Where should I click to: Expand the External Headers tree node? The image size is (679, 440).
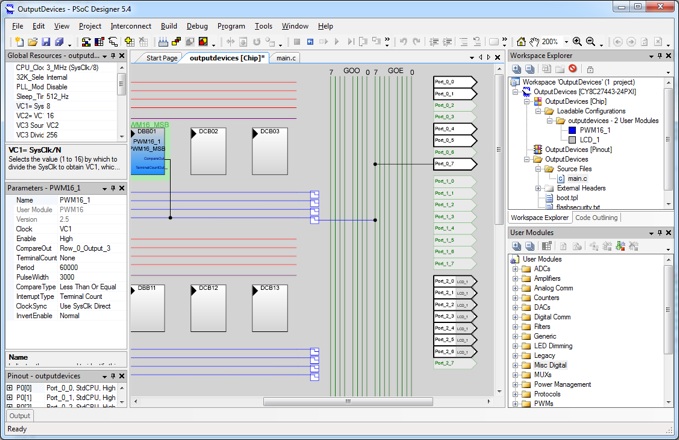pos(538,188)
